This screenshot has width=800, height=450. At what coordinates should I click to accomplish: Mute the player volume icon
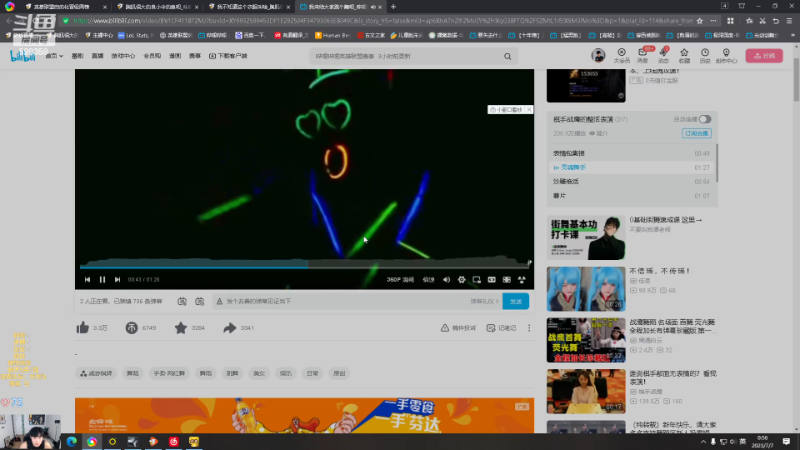pos(446,280)
